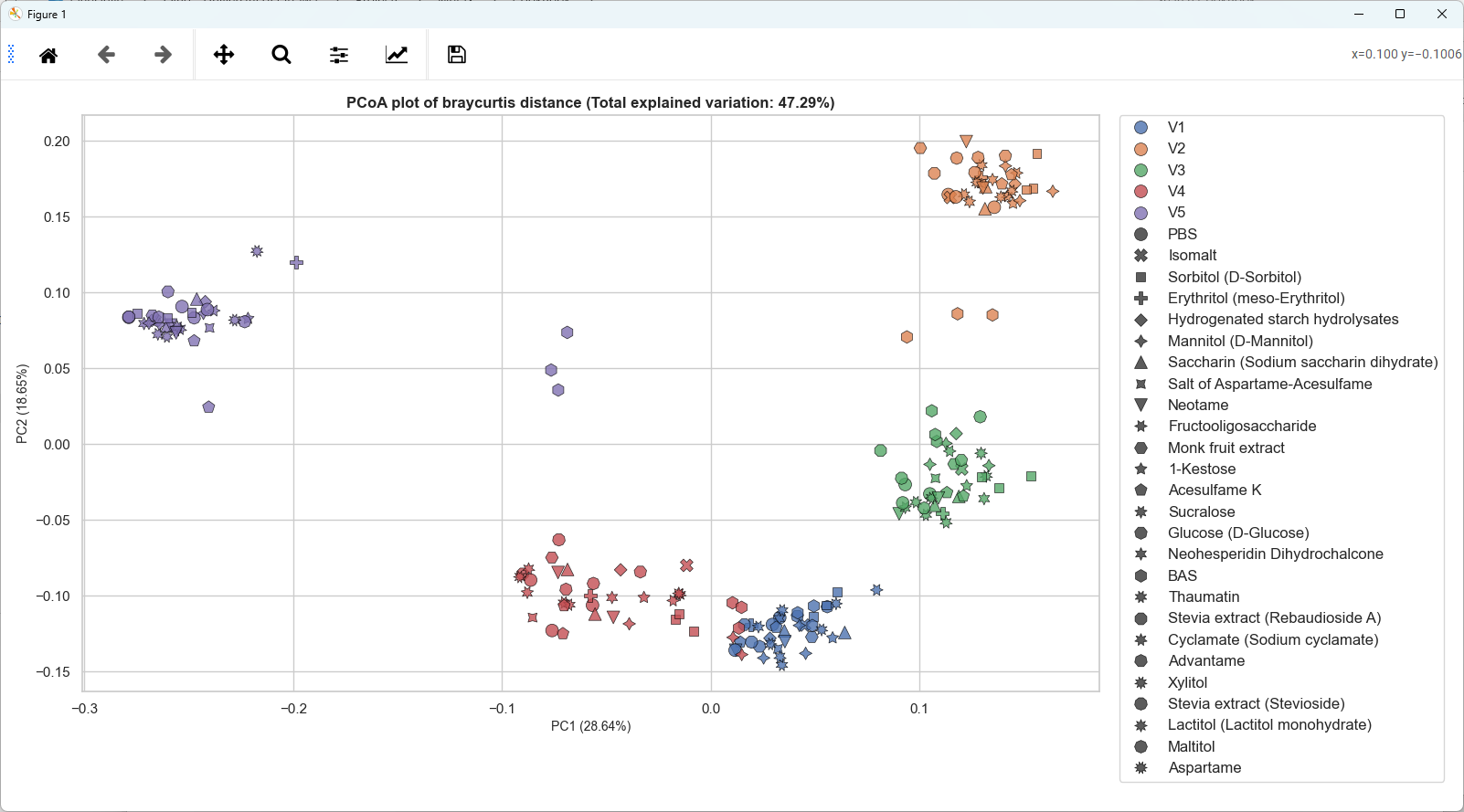Click Monk fruit extract hexagon legend marker
Image resolution: width=1464 pixels, height=812 pixels.
pos(1140,448)
